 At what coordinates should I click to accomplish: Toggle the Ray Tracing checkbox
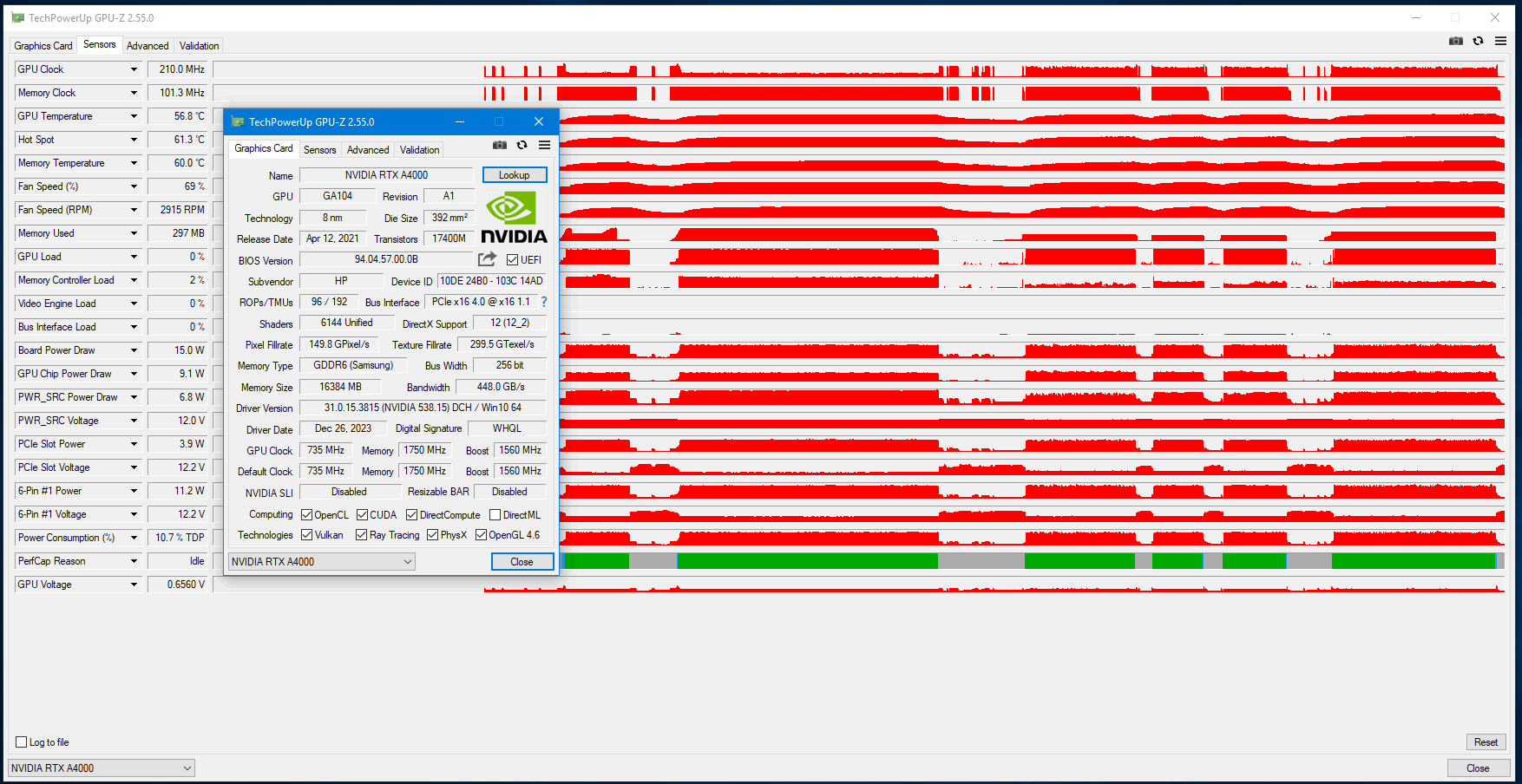361,535
